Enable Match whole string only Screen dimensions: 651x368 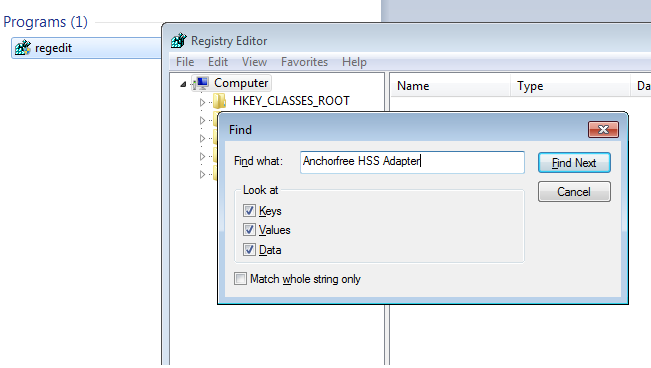pyautogui.click(x=240, y=279)
